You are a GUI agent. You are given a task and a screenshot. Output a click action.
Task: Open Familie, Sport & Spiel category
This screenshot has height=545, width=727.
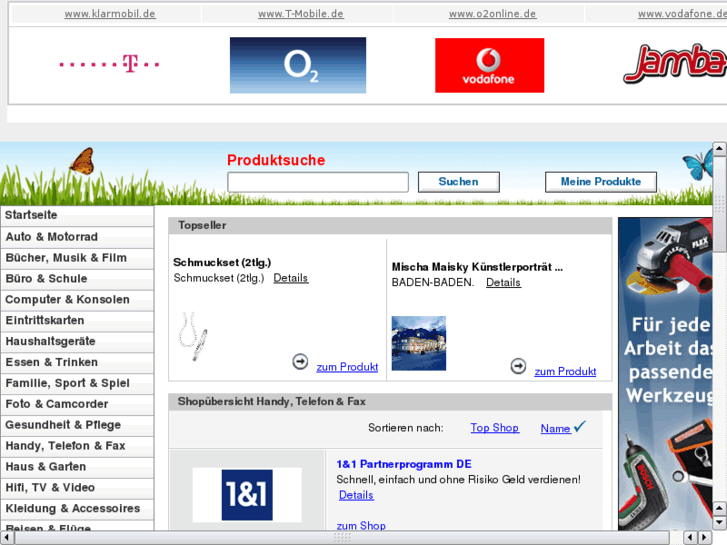tap(77, 383)
